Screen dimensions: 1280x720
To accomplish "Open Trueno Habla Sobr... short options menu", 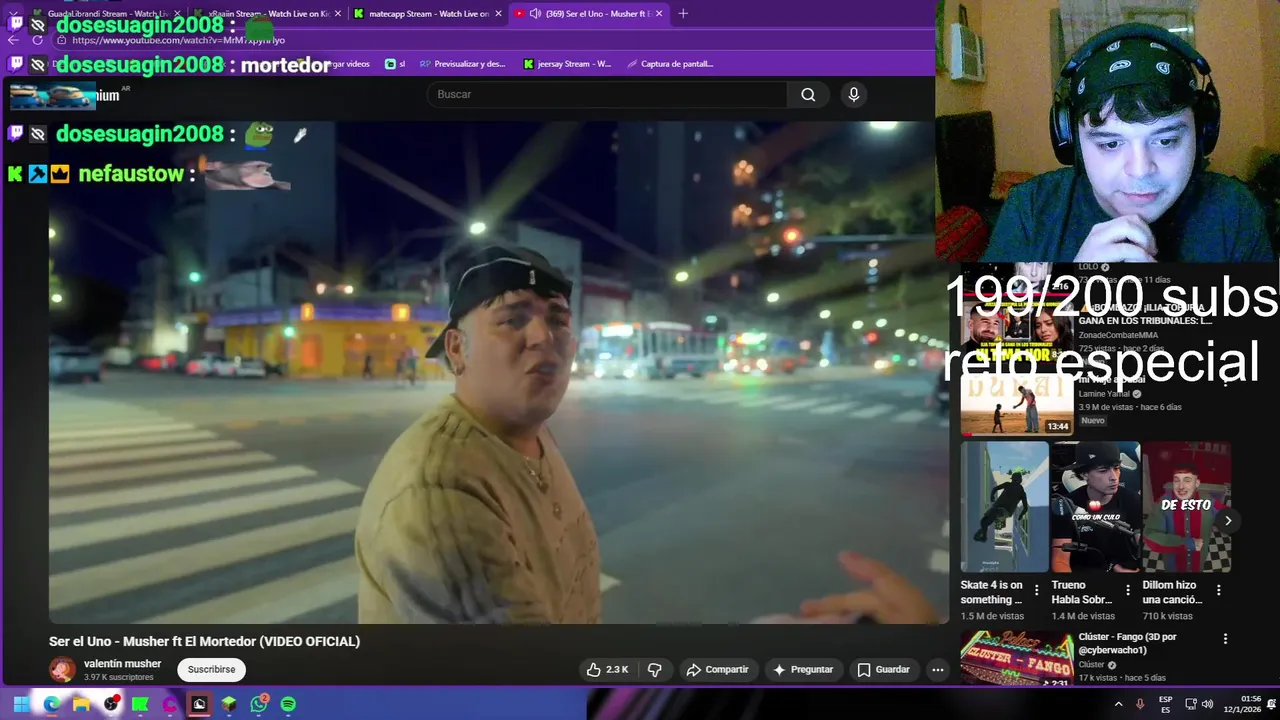I will [1127, 590].
